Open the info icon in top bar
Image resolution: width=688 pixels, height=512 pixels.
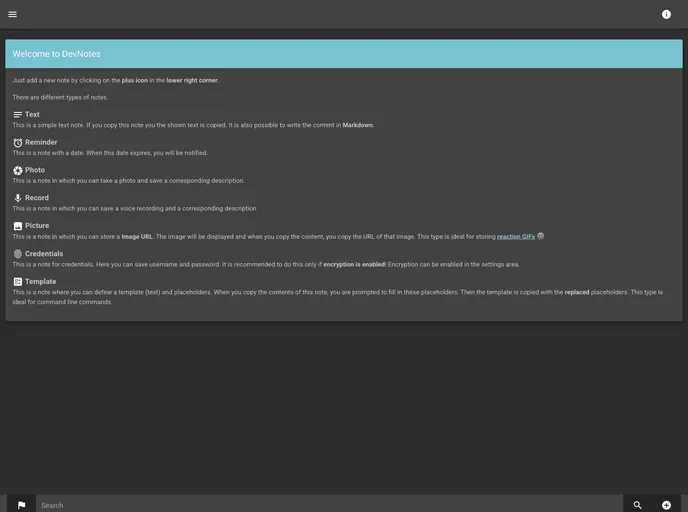coord(666,14)
